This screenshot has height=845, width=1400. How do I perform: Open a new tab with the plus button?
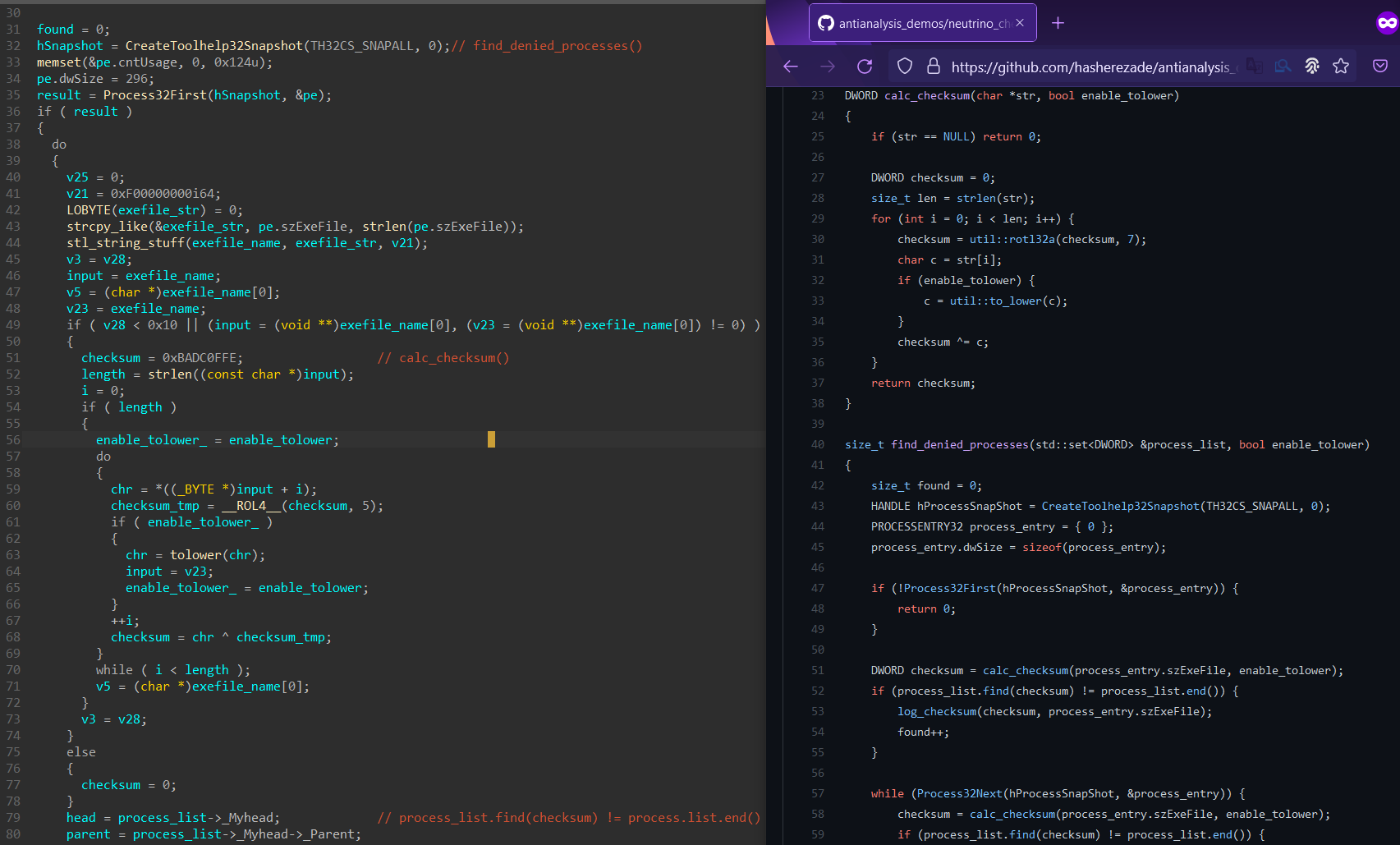pos(1058,22)
